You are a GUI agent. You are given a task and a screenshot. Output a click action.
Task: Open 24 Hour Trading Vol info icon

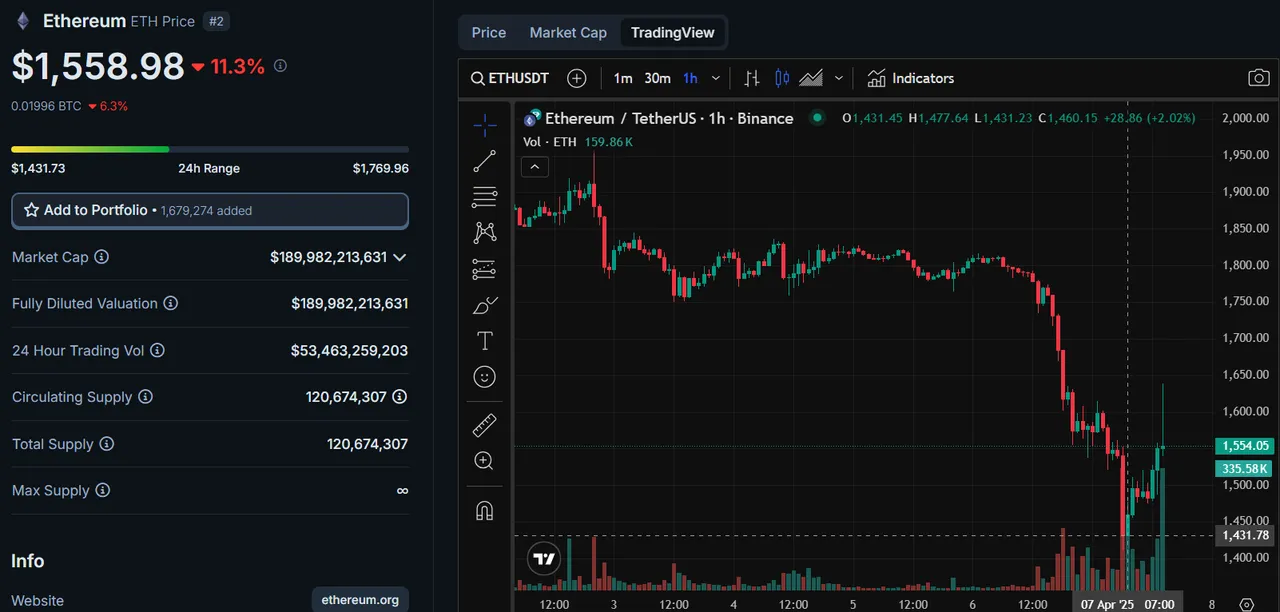coord(157,350)
